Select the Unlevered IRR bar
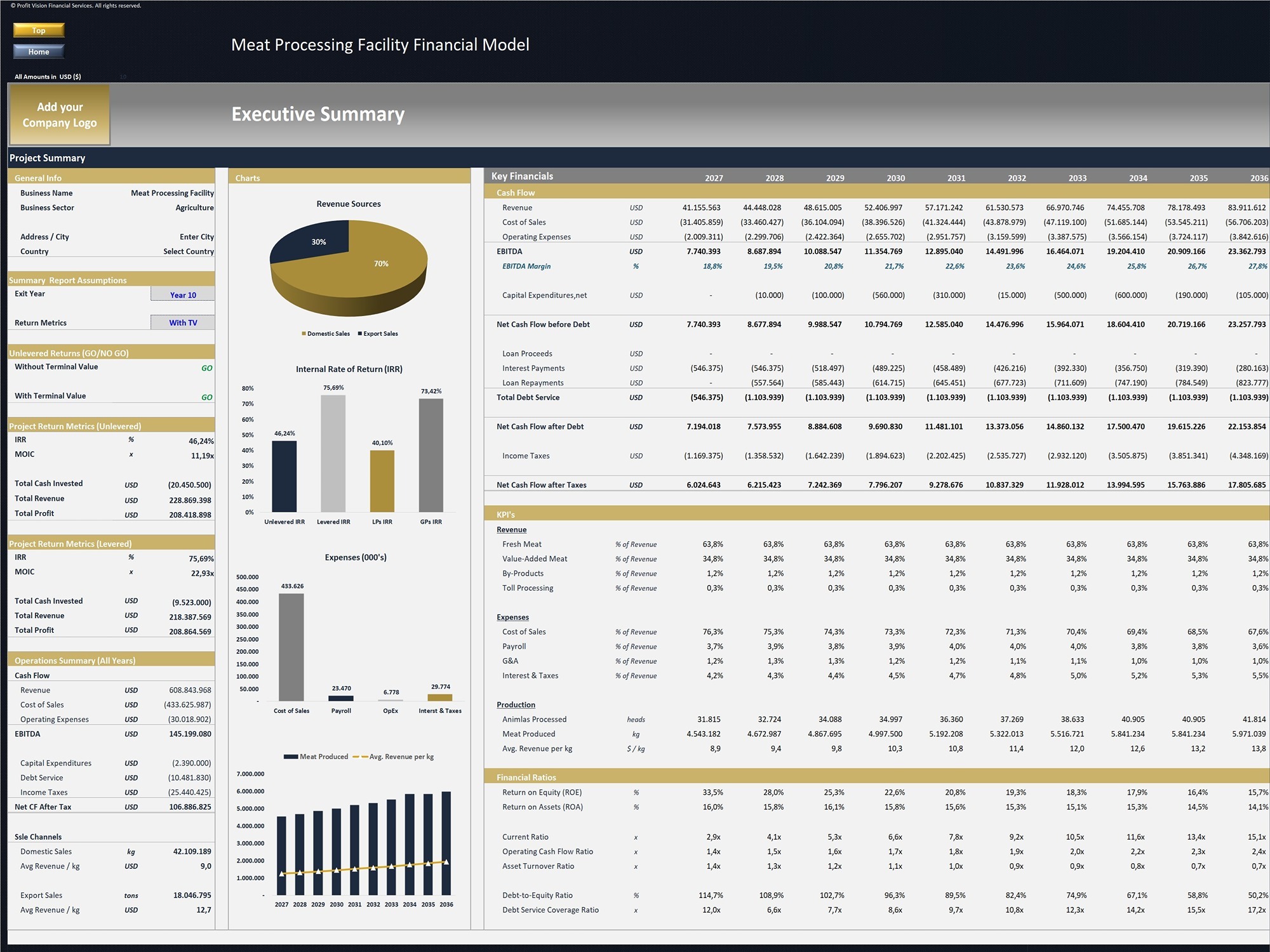Image resolution: width=1270 pixels, height=952 pixels. [x=284, y=476]
